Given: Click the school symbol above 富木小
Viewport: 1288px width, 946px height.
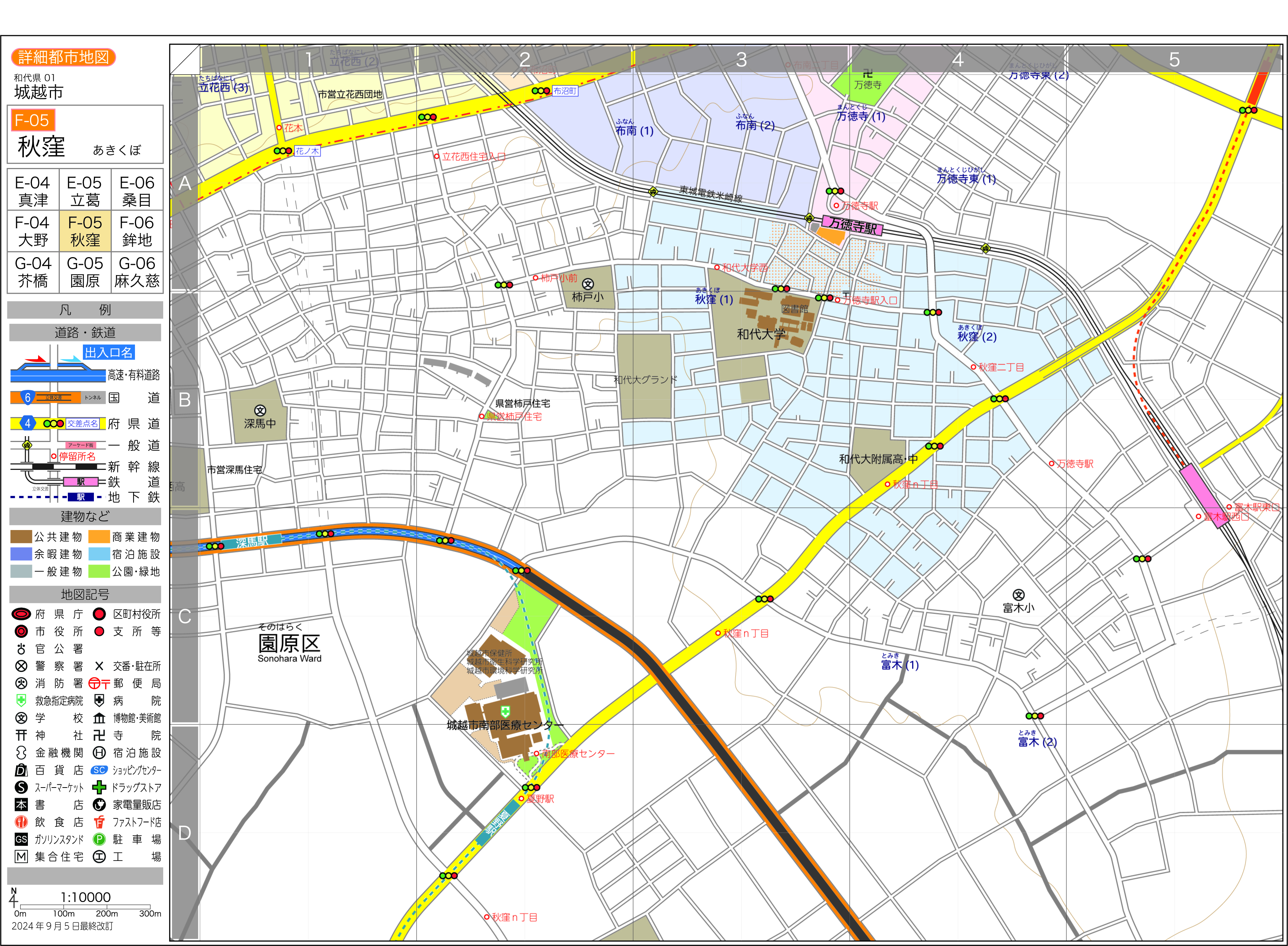Looking at the screenshot, I should pos(1018,595).
